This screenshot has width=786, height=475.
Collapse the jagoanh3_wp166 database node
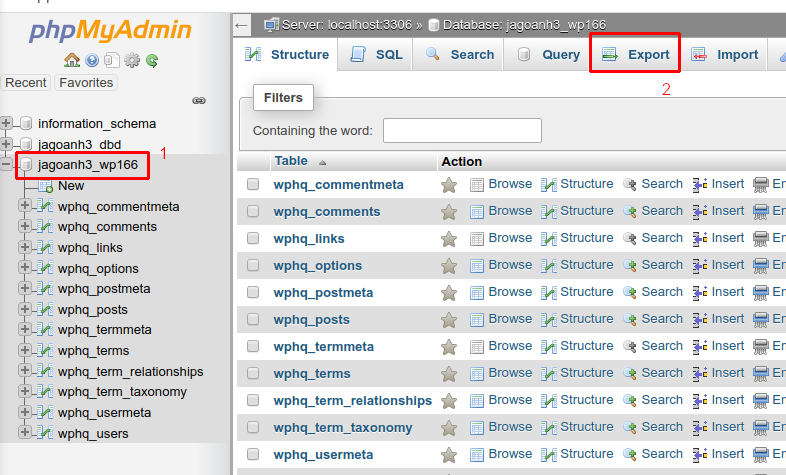[x=8, y=165]
